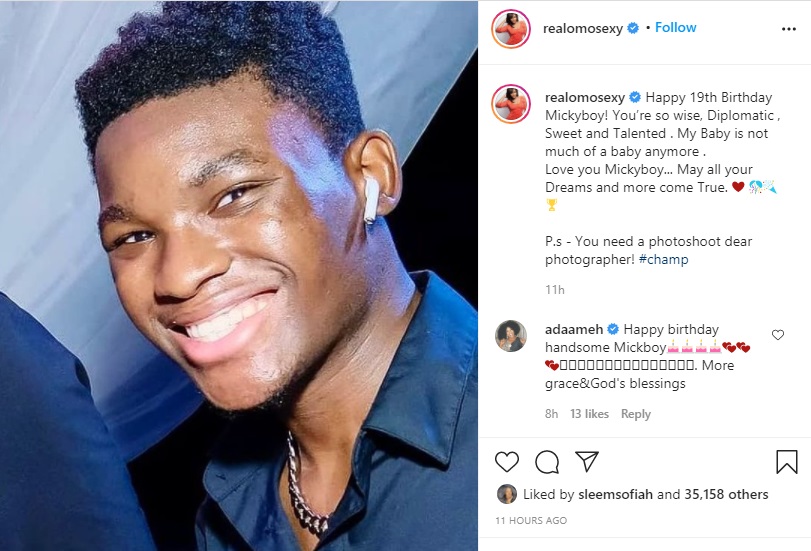The height and width of the screenshot is (551, 811).
Task: View the 13 likes on comment
Action: (589, 414)
